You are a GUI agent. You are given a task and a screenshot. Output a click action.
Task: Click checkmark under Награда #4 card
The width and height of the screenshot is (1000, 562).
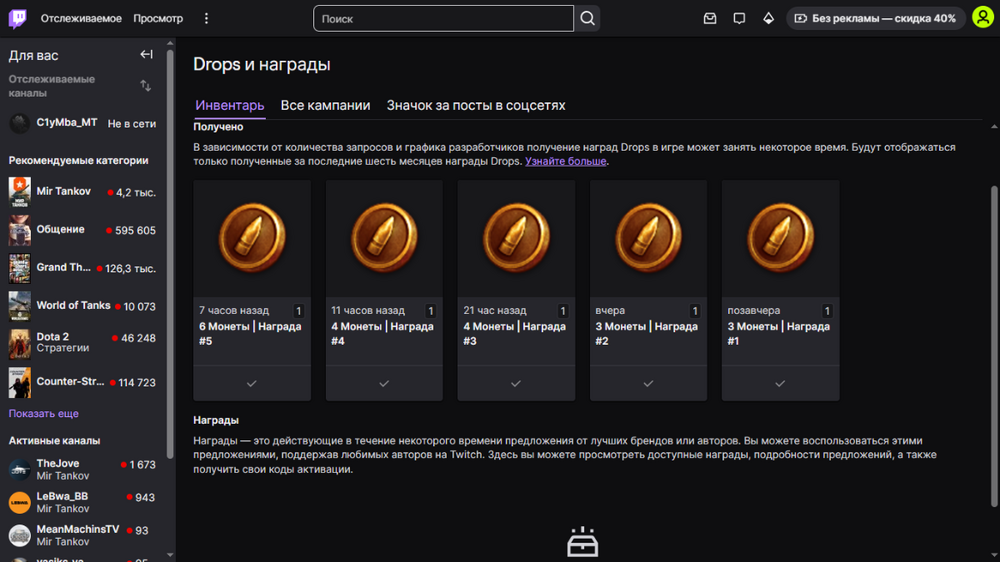tap(384, 383)
